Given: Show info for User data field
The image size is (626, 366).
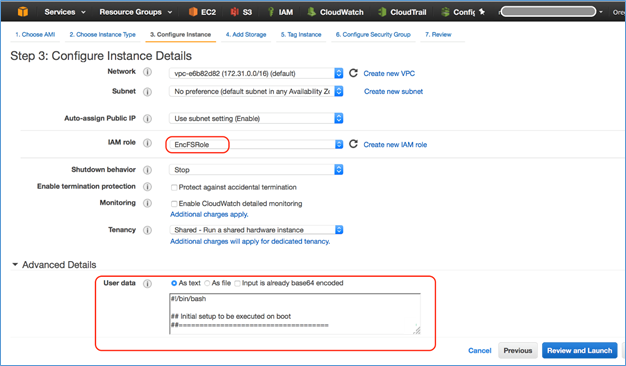Looking at the screenshot, I should click(147, 283).
